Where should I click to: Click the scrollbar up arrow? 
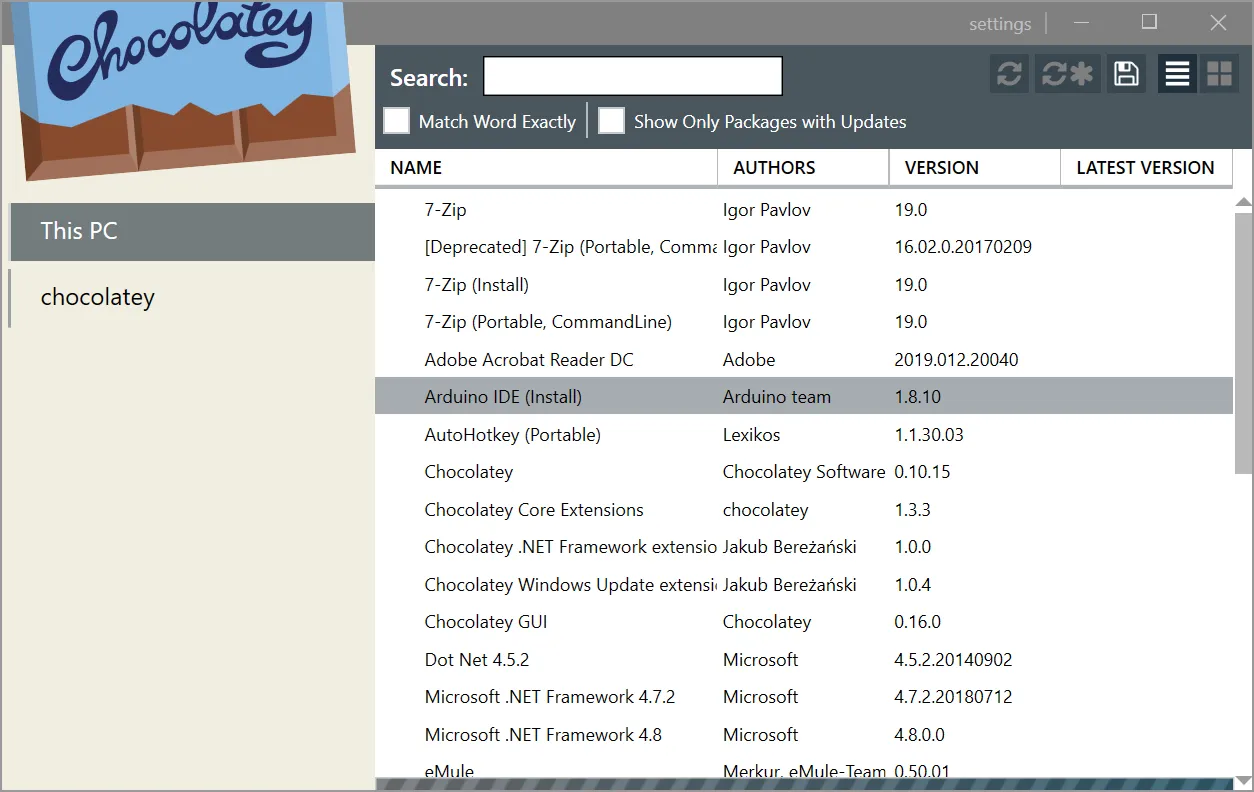pyautogui.click(x=1244, y=203)
